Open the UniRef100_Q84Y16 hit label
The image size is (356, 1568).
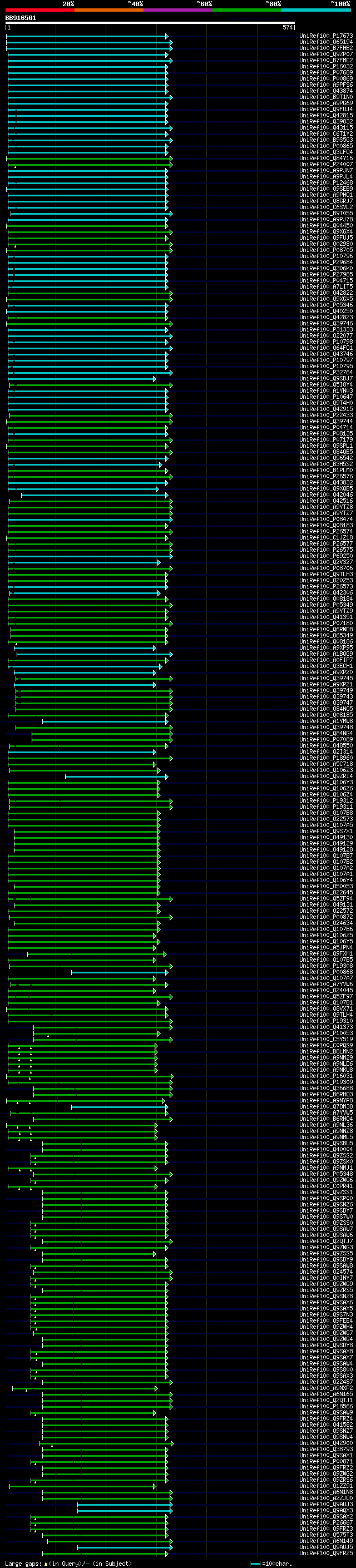326,159
